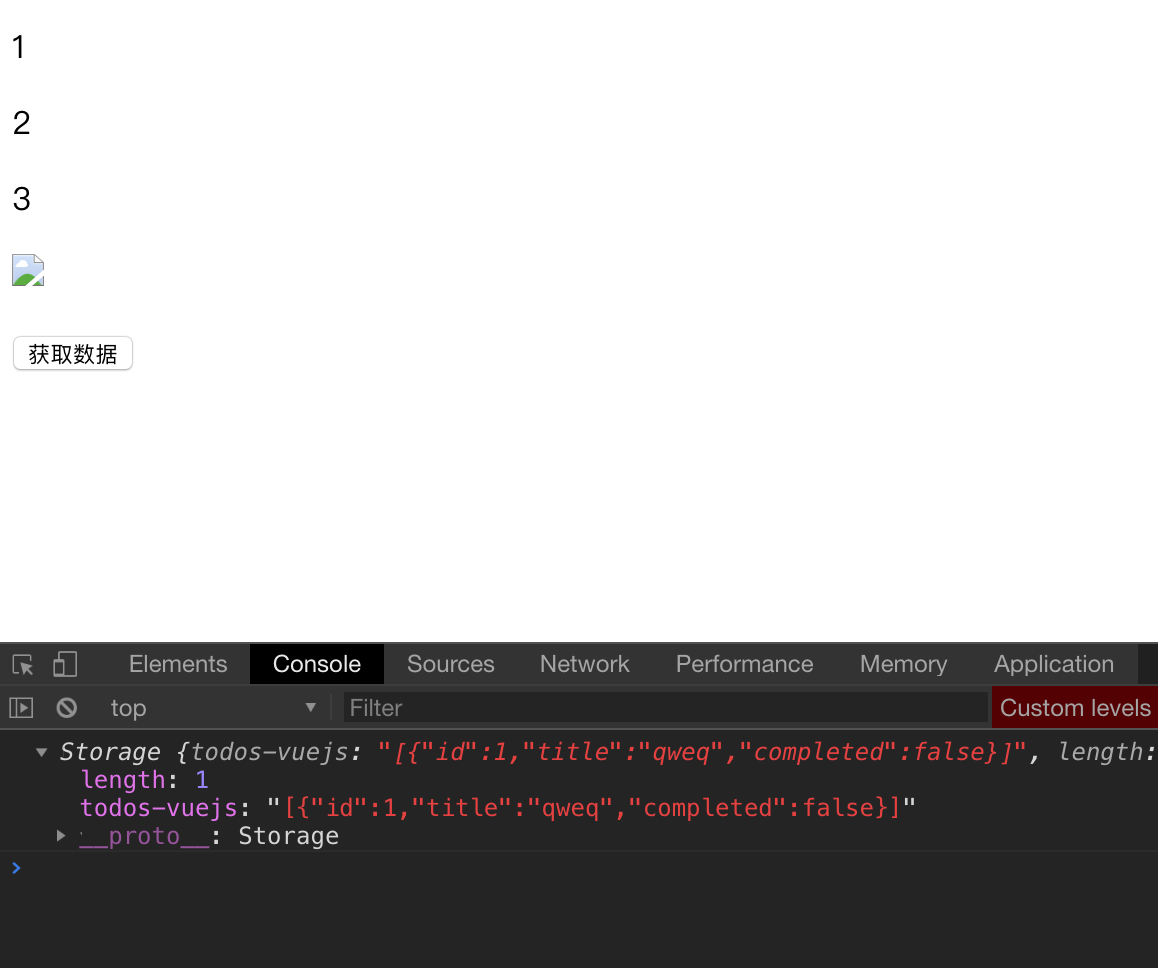
Task: Expand the __proto__: Storage property
Action: (x=61, y=836)
